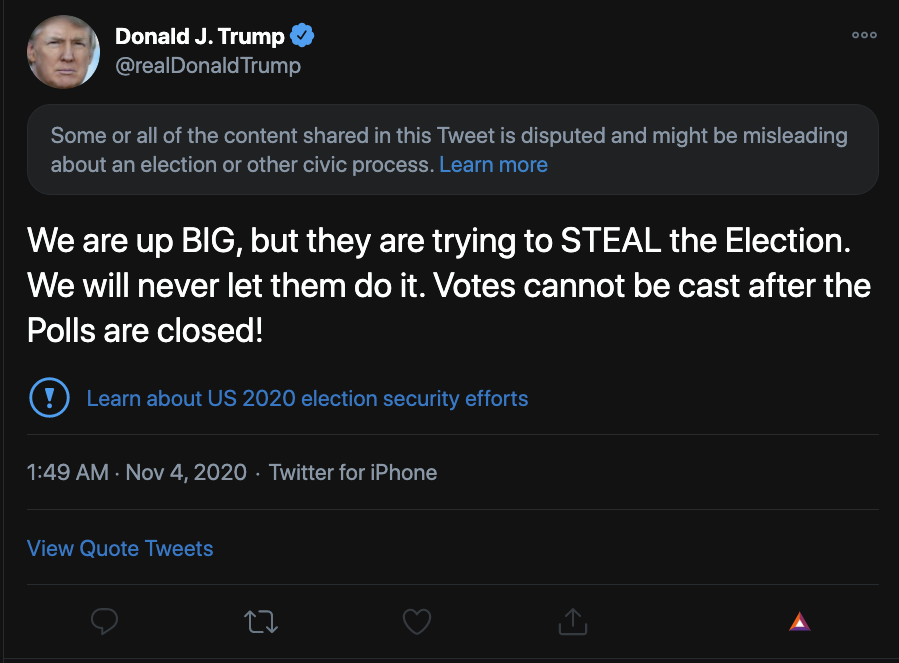Retweet this tweet using the retweet icon
Image resolution: width=899 pixels, height=663 pixels.
261,622
